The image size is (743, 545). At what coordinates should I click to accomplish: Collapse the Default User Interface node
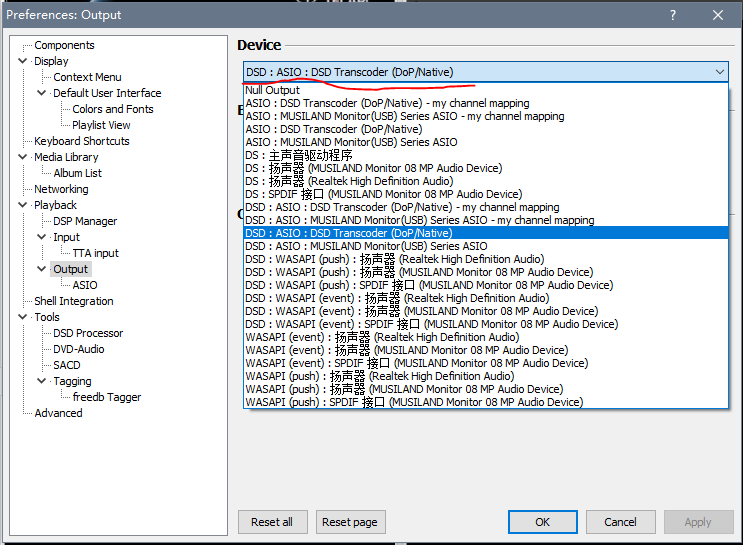pyautogui.click(x=42, y=93)
